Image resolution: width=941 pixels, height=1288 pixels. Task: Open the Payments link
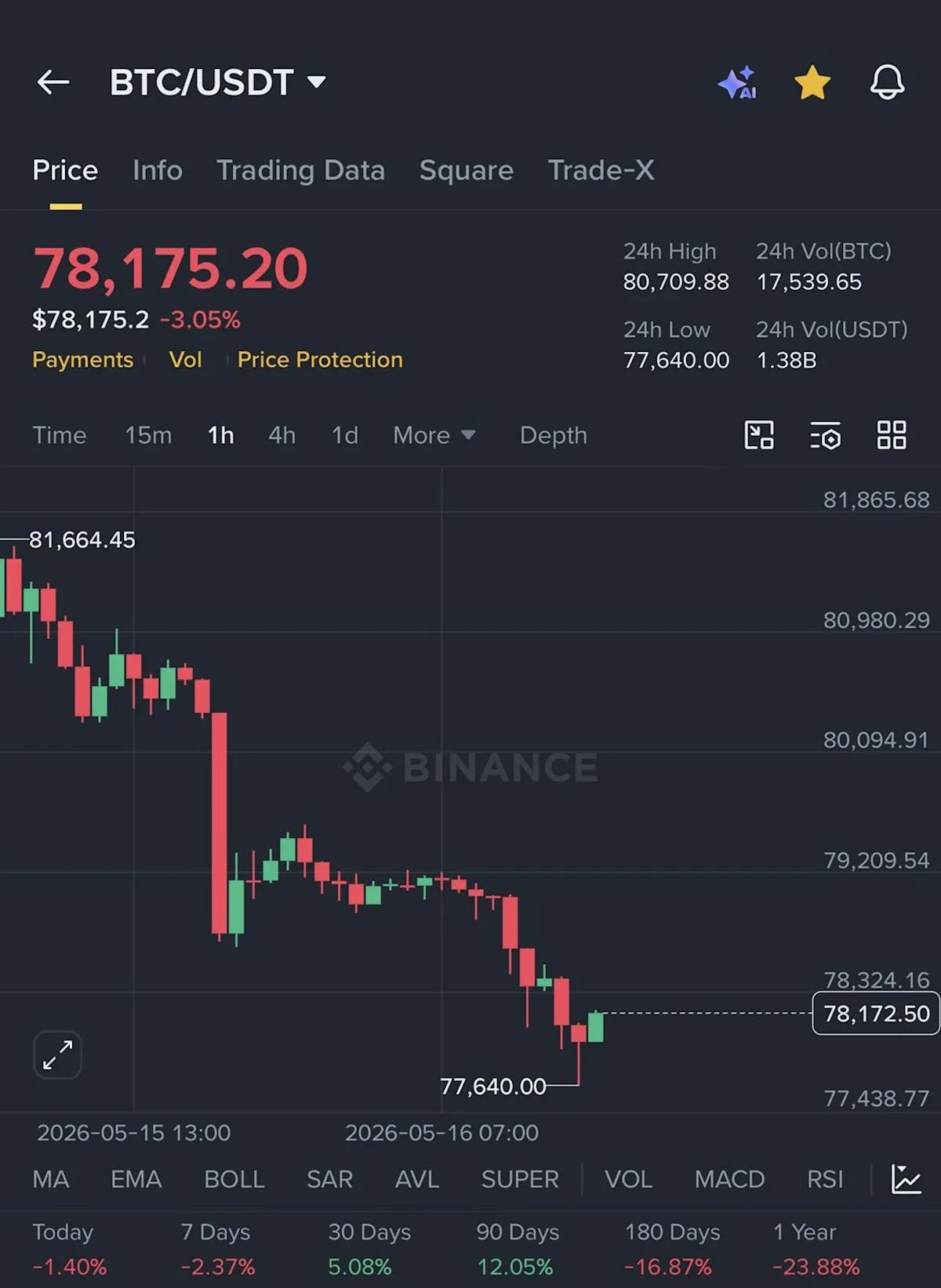coord(82,360)
